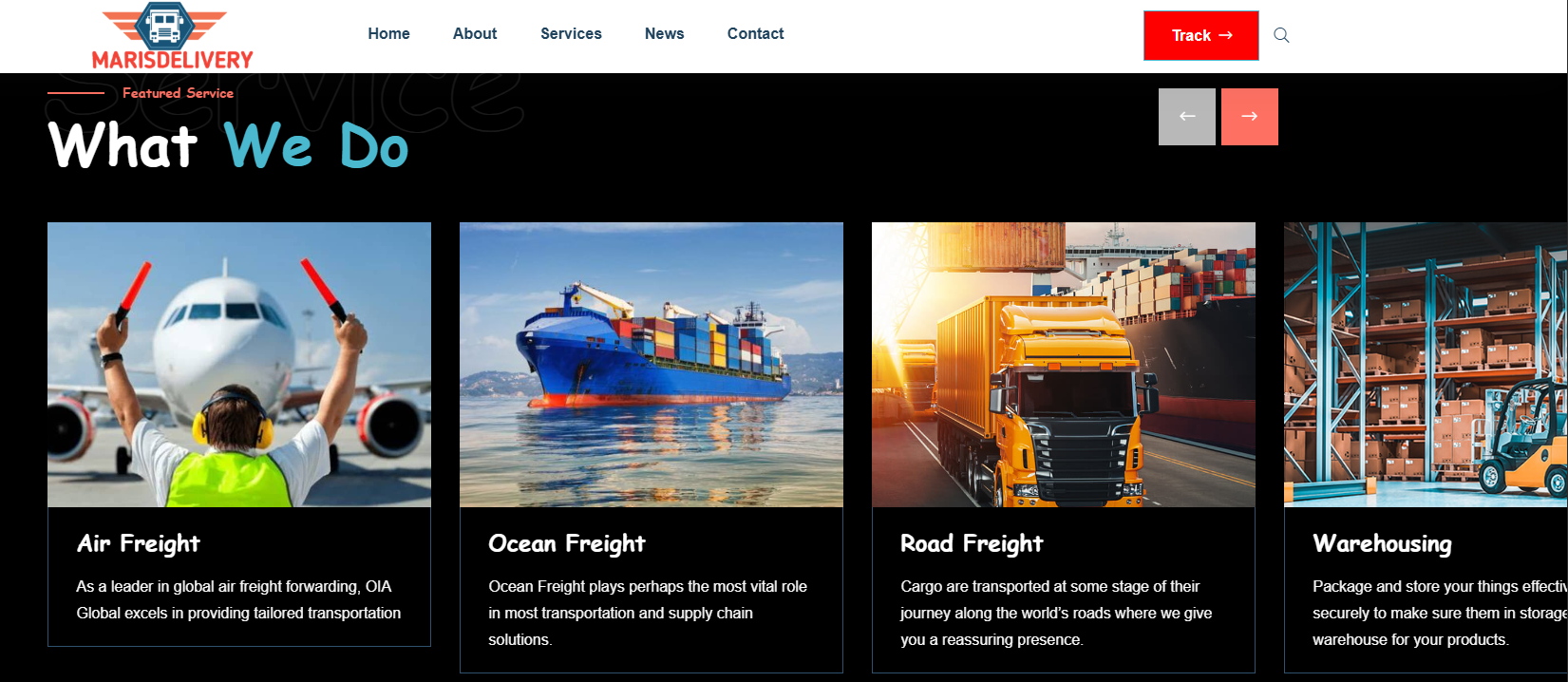1568x682 pixels.
Task: Click the Featured Service label
Action: (x=178, y=93)
